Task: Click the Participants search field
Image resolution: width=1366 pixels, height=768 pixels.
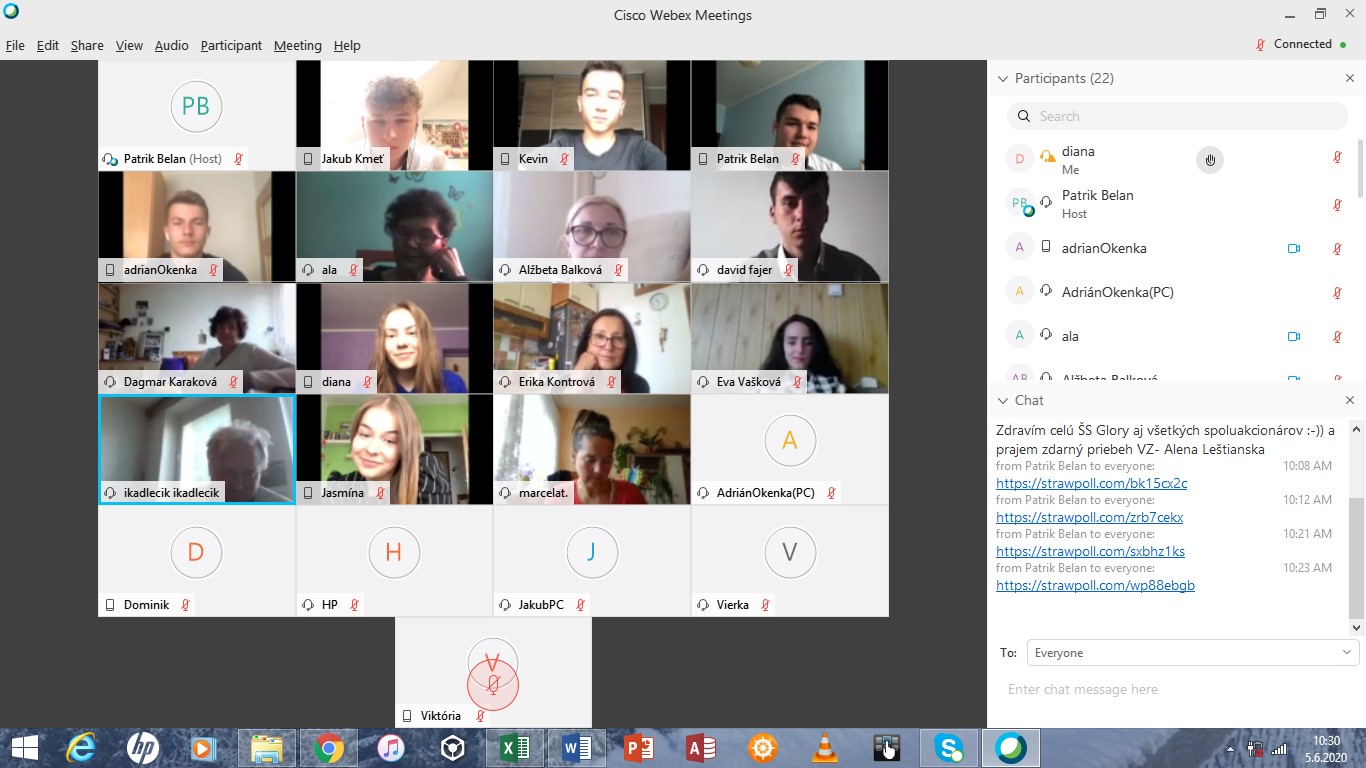Action: coord(1177,116)
